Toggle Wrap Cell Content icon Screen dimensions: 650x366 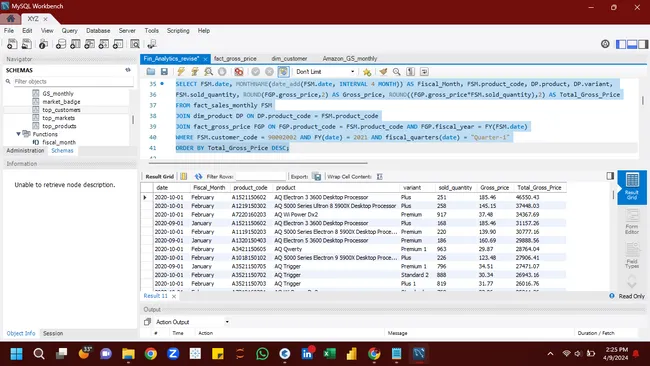click(x=379, y=177)
